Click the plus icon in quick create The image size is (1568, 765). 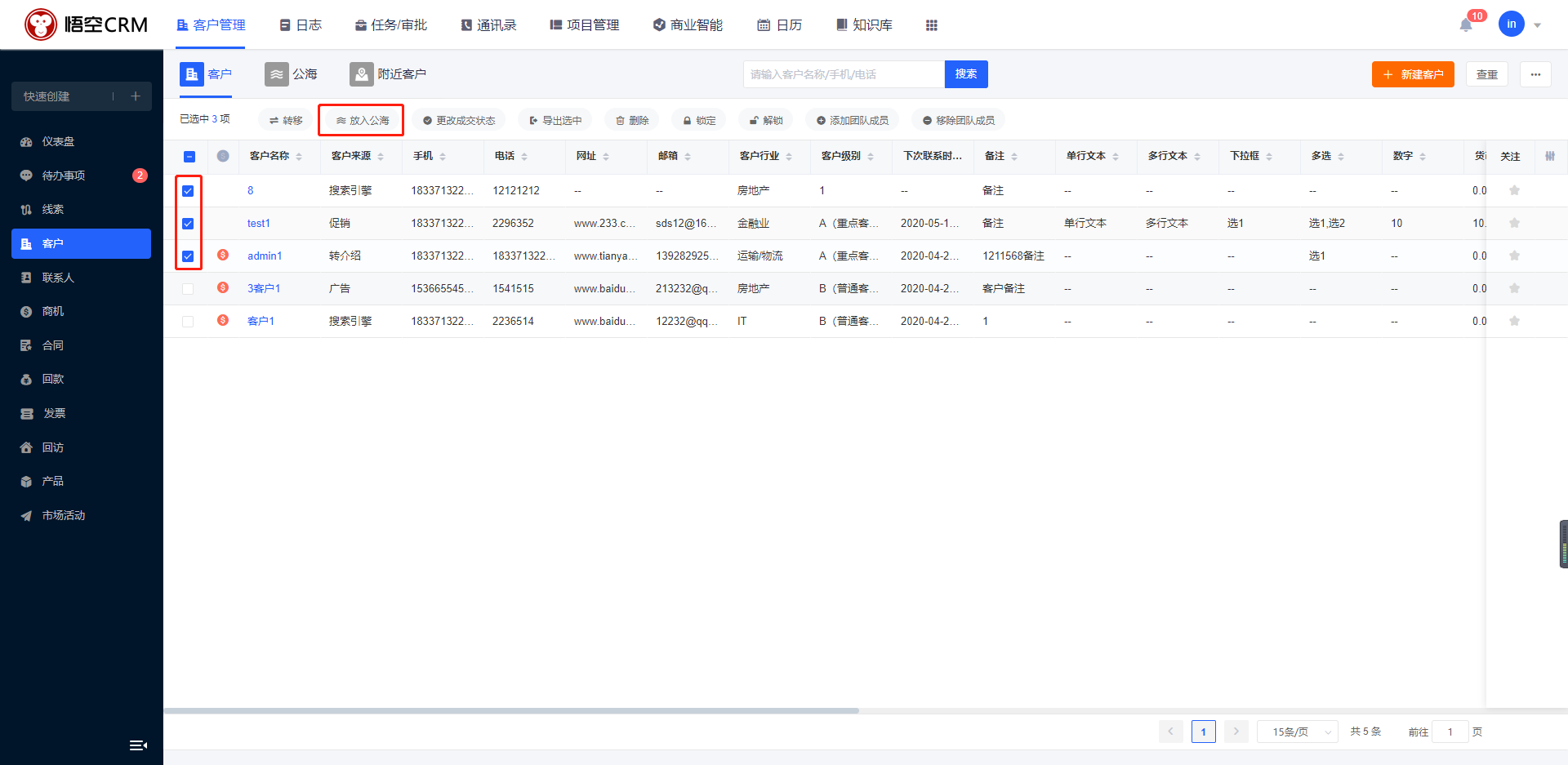[136, 96]
